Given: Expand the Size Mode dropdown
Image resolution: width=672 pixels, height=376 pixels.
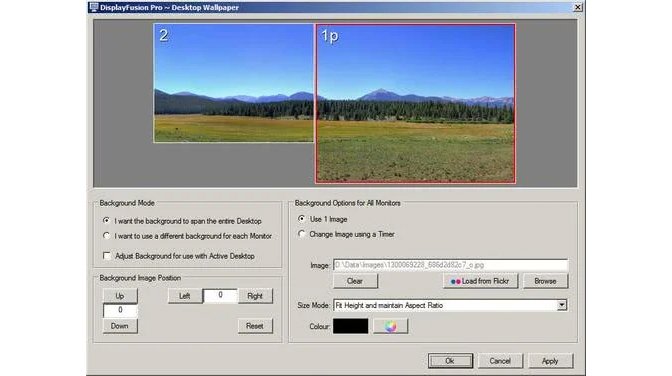Looking at the screenshot, I should click(x=561, y=305).
